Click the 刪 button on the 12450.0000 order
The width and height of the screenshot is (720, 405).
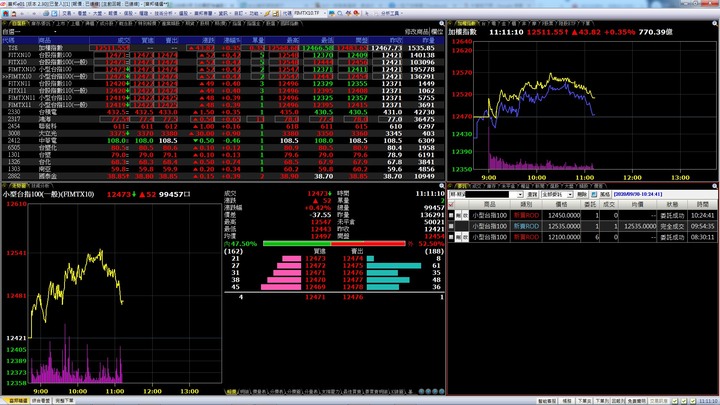458,215
